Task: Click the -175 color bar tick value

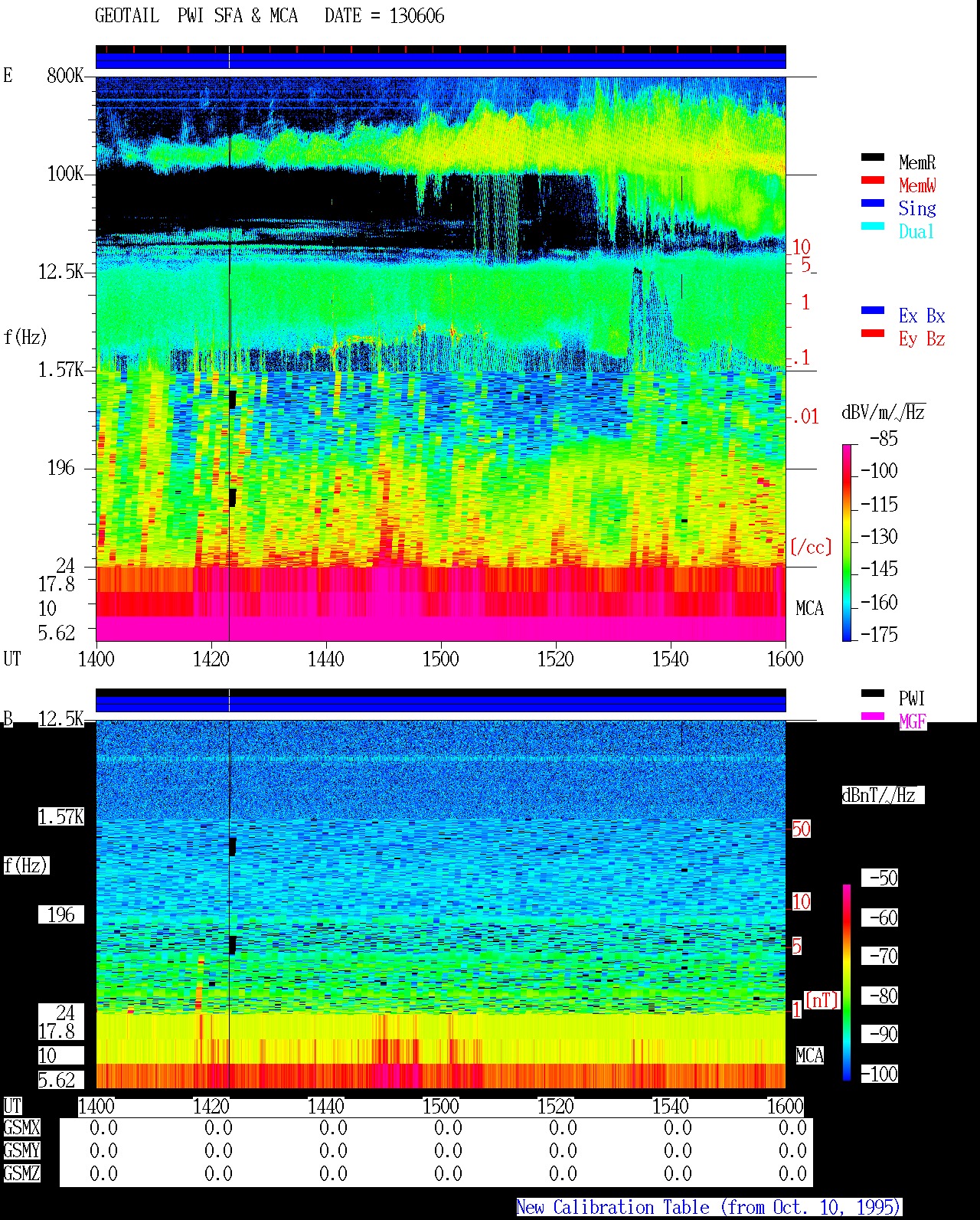Action: pos(879,634)
